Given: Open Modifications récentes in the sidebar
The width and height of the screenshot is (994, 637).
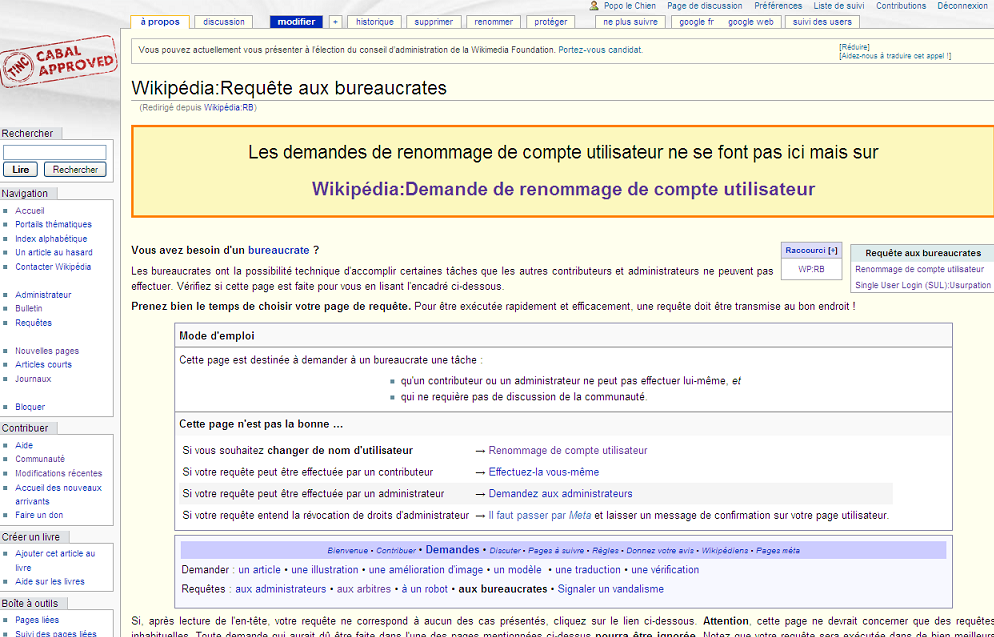Looking at the screenshot, I should click(x=58, y=473).
